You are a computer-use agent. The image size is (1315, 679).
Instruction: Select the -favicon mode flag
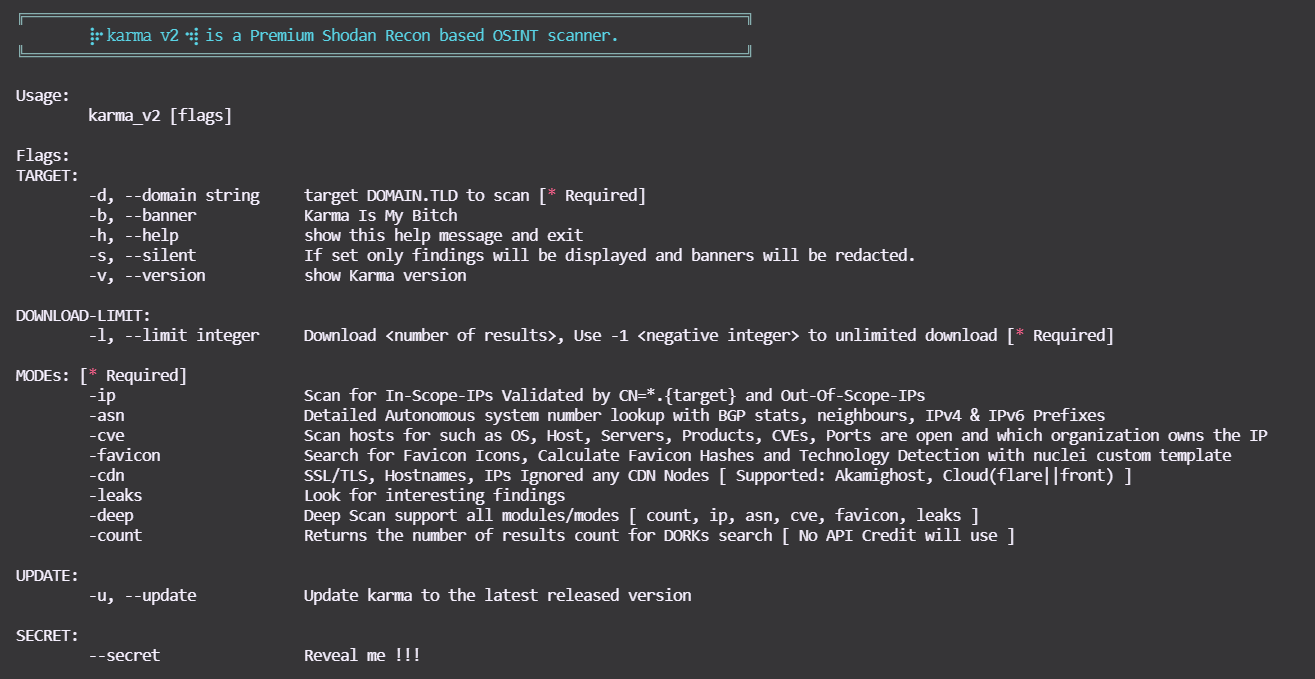pos(124,456)
